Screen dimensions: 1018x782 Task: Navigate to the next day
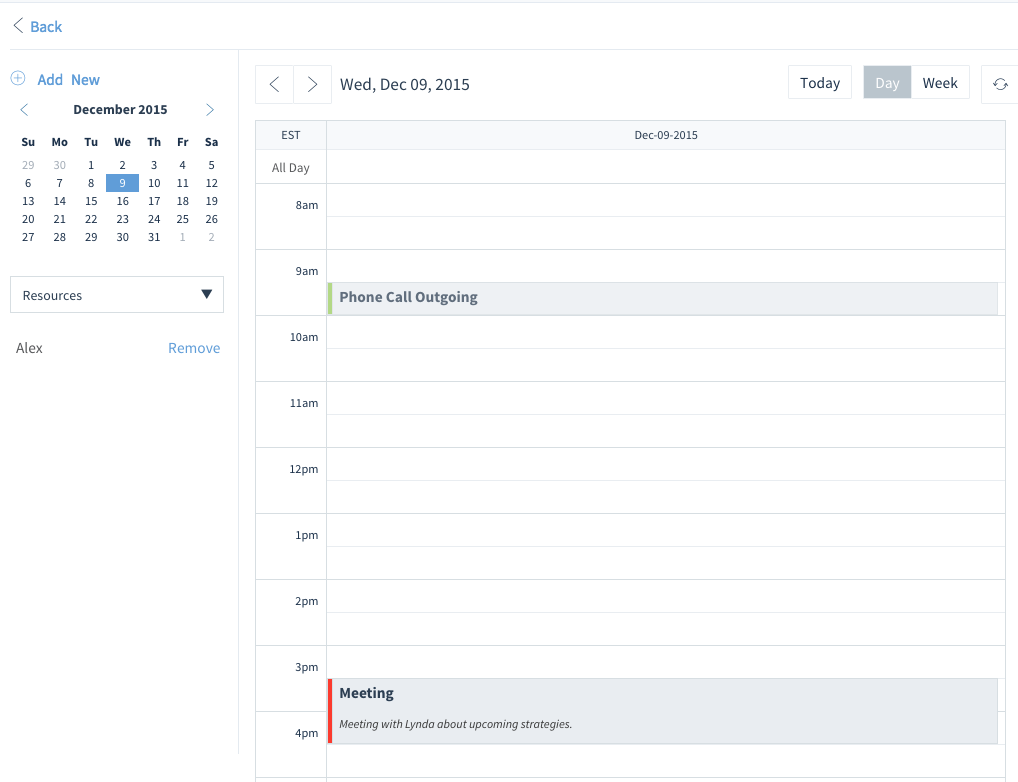coord(312,84)
